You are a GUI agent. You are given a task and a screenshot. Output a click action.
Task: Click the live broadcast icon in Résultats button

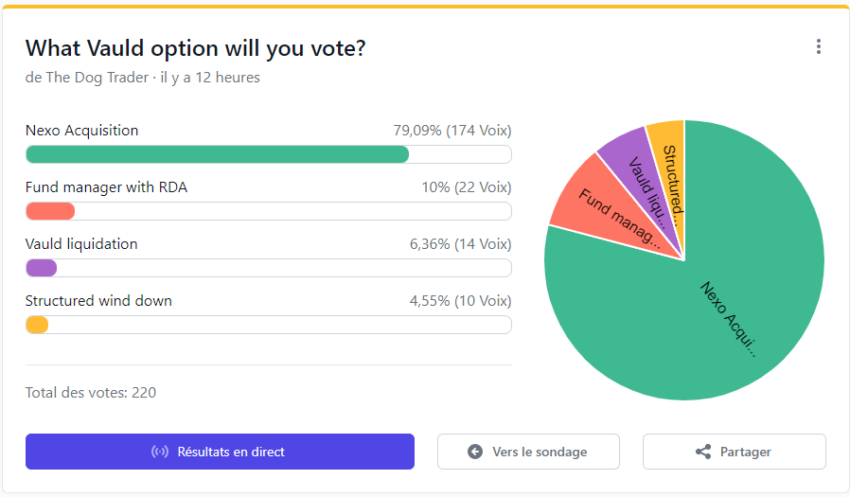pos(159,451)
